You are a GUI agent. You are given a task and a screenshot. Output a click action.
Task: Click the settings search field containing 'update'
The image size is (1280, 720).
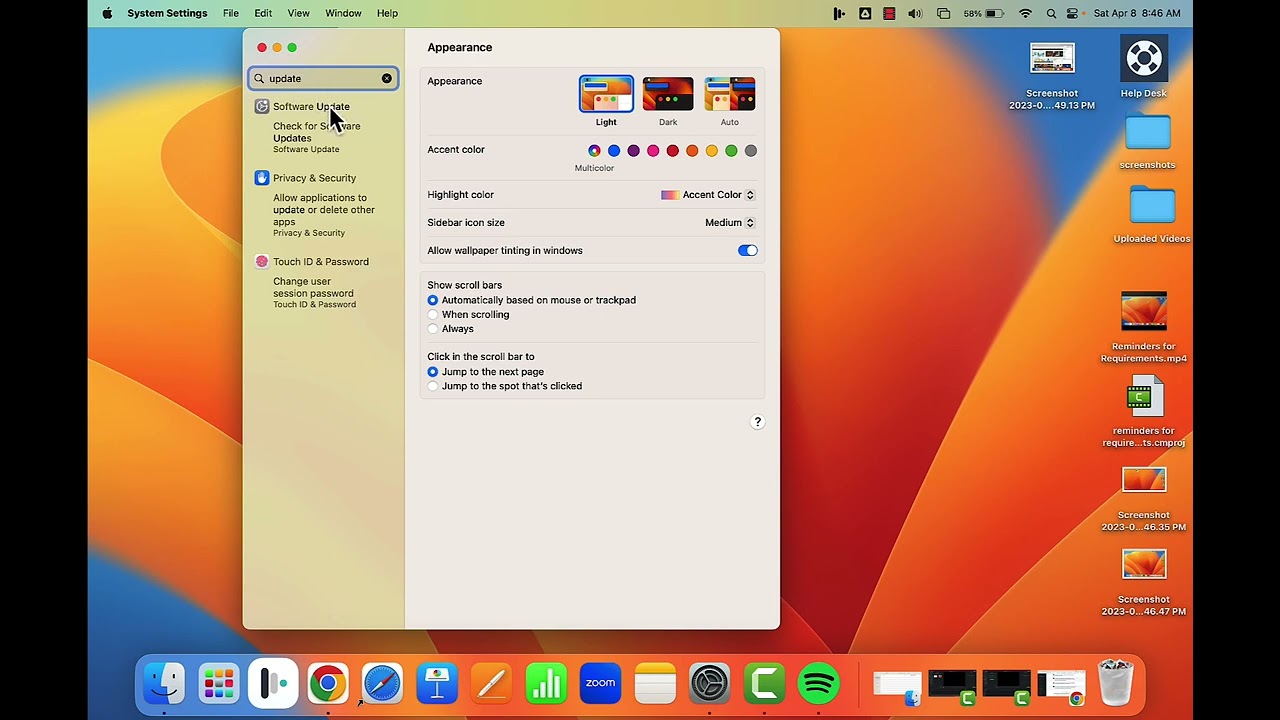(x=323, y=78)
